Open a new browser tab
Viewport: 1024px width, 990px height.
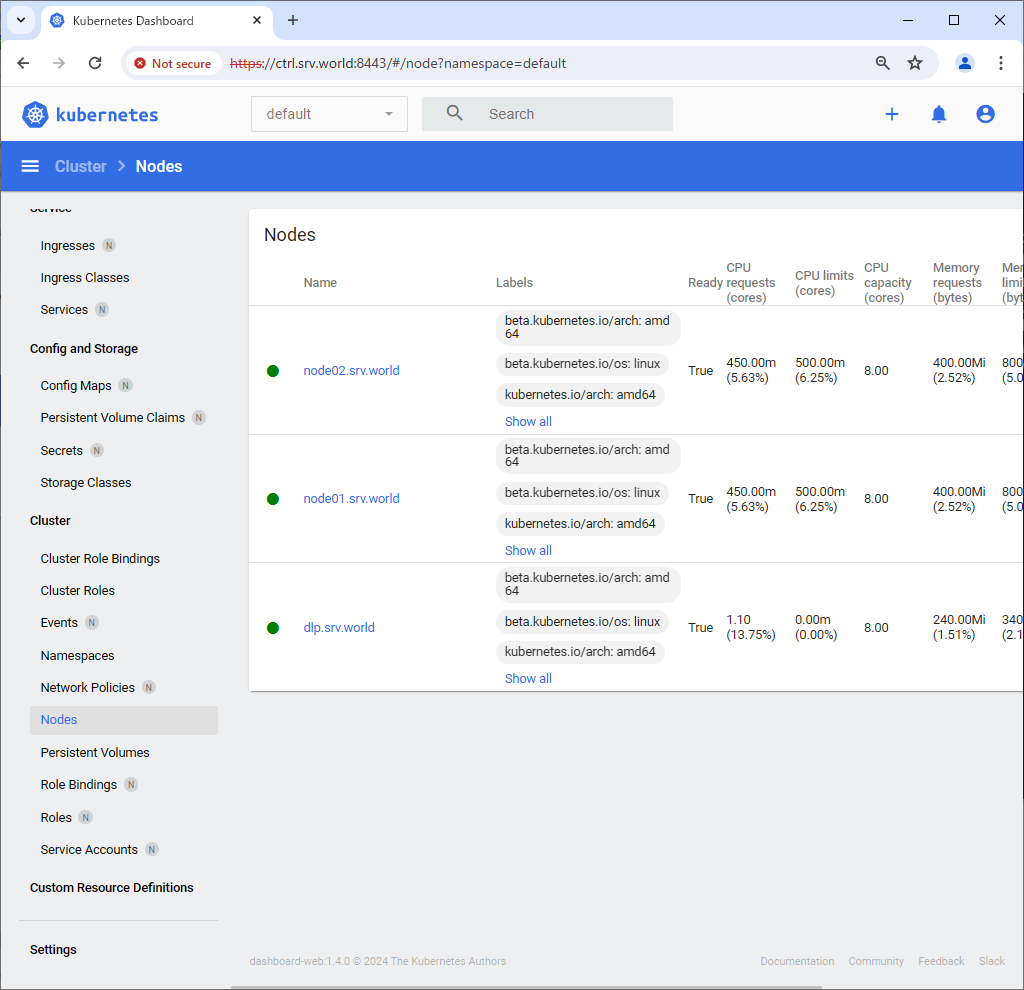coord(293,20)
